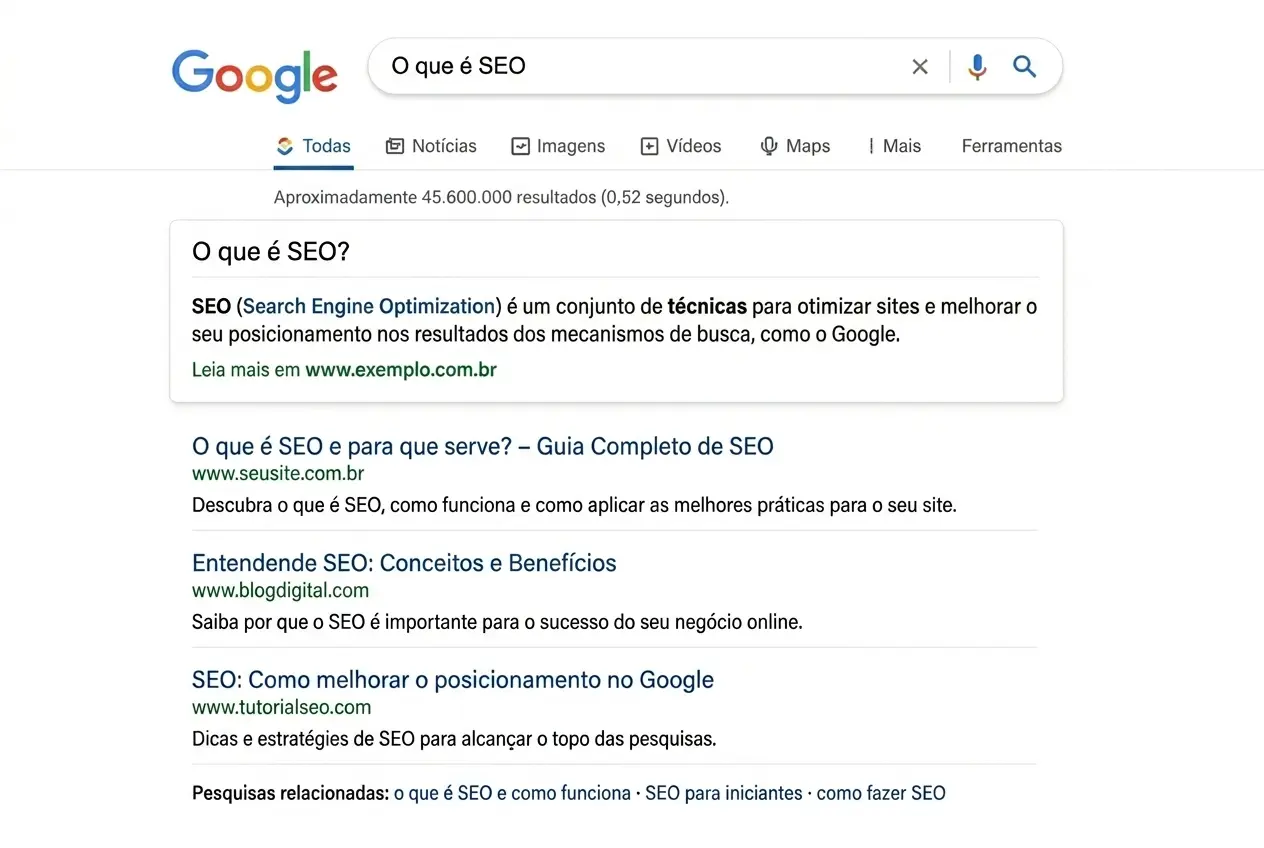This screenshot has width=1264, height=848.
Task: Open the Vídeos tab
Action: point(680,146)
